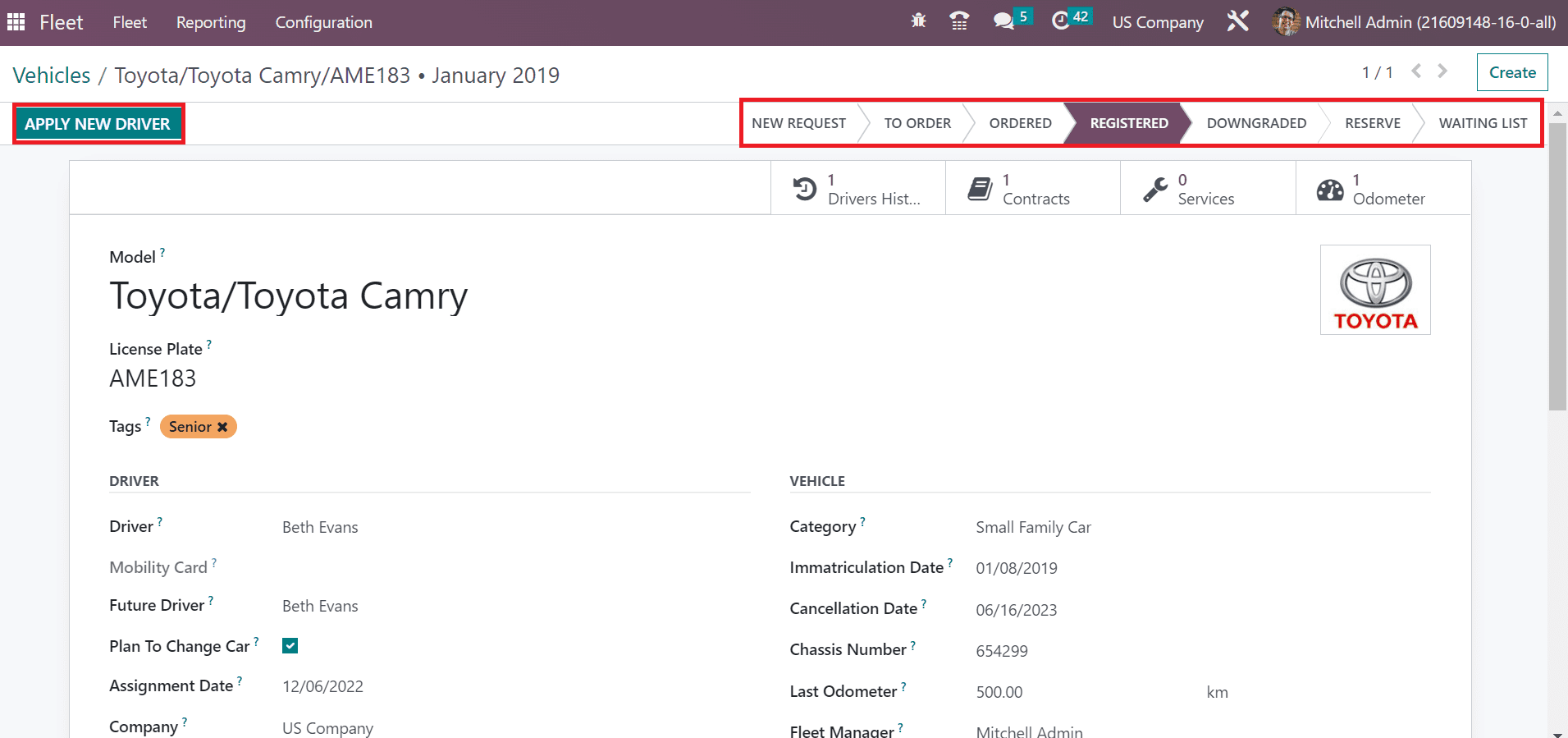
Task: Show Assignment Date help question mark
Action: pos(240,681)
